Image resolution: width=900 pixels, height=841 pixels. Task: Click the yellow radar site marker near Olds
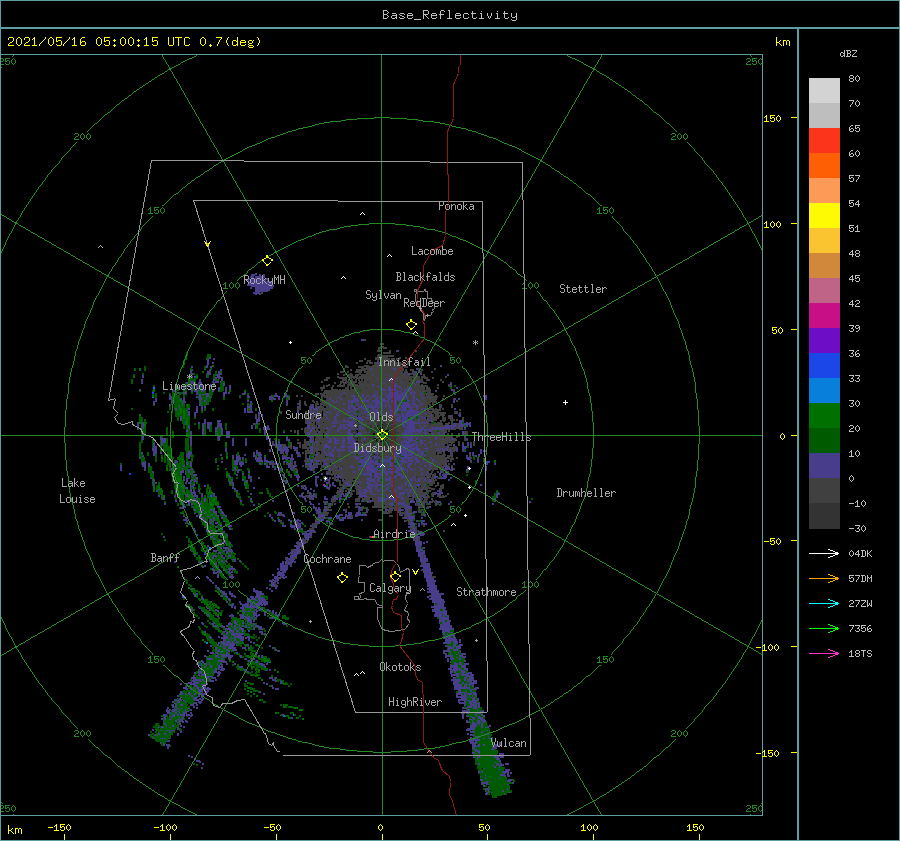(x=382, y=435)
